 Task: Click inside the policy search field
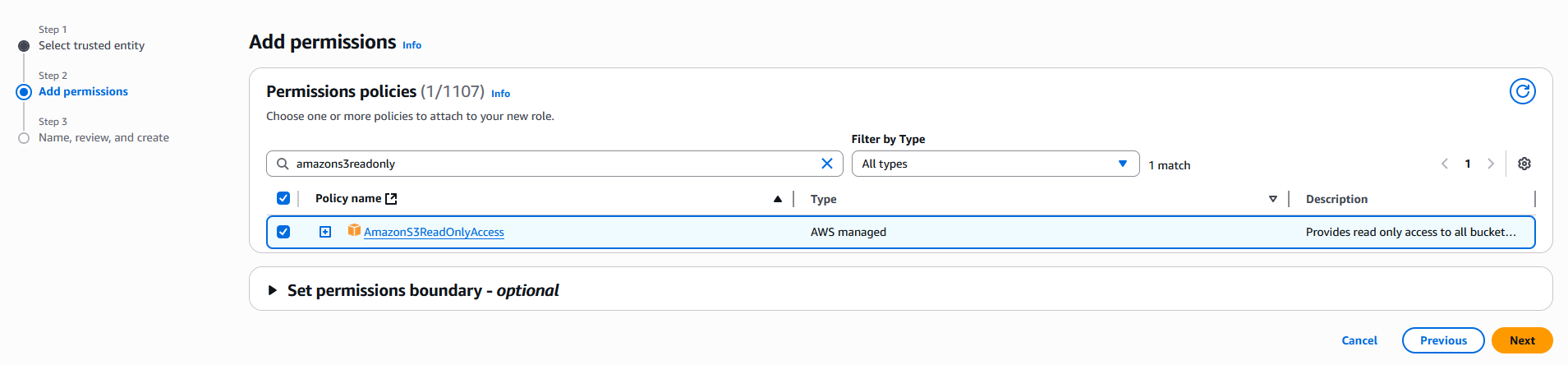point(550,164)
